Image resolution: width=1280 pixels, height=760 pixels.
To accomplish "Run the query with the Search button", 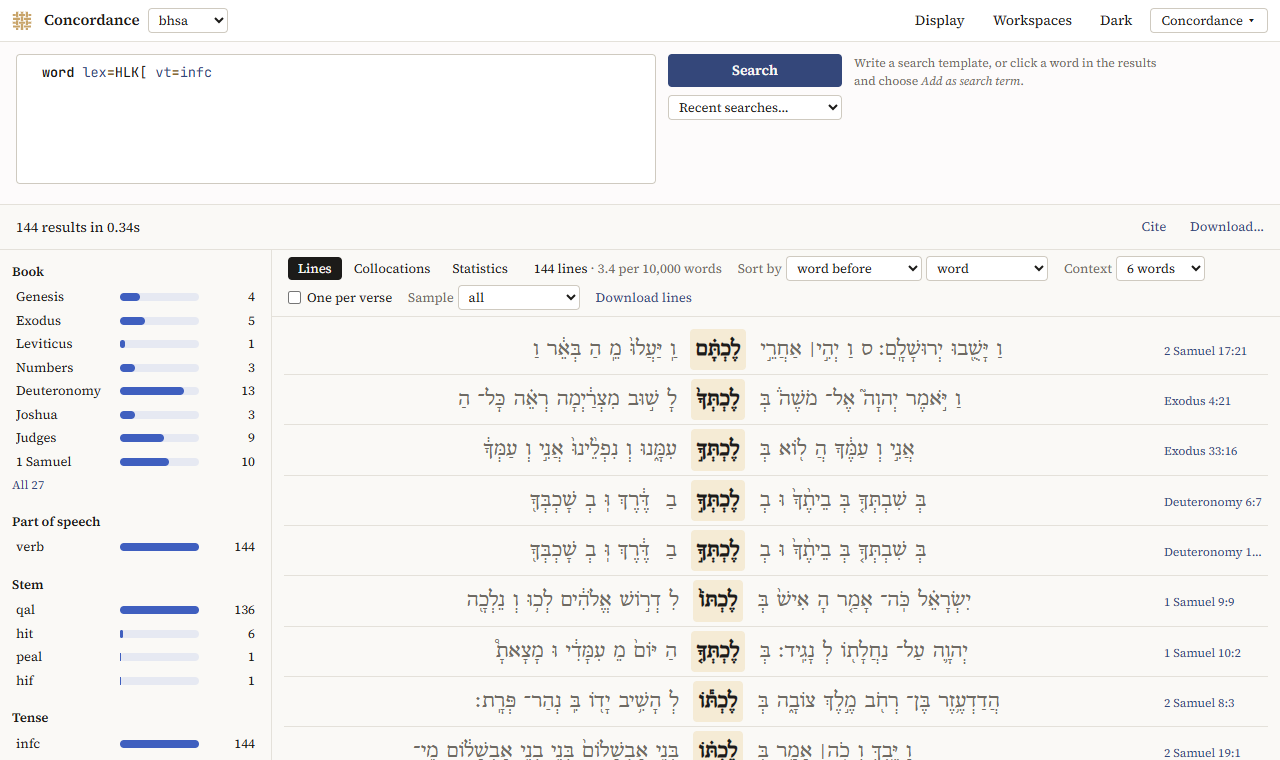I will [x=755, y=70].
